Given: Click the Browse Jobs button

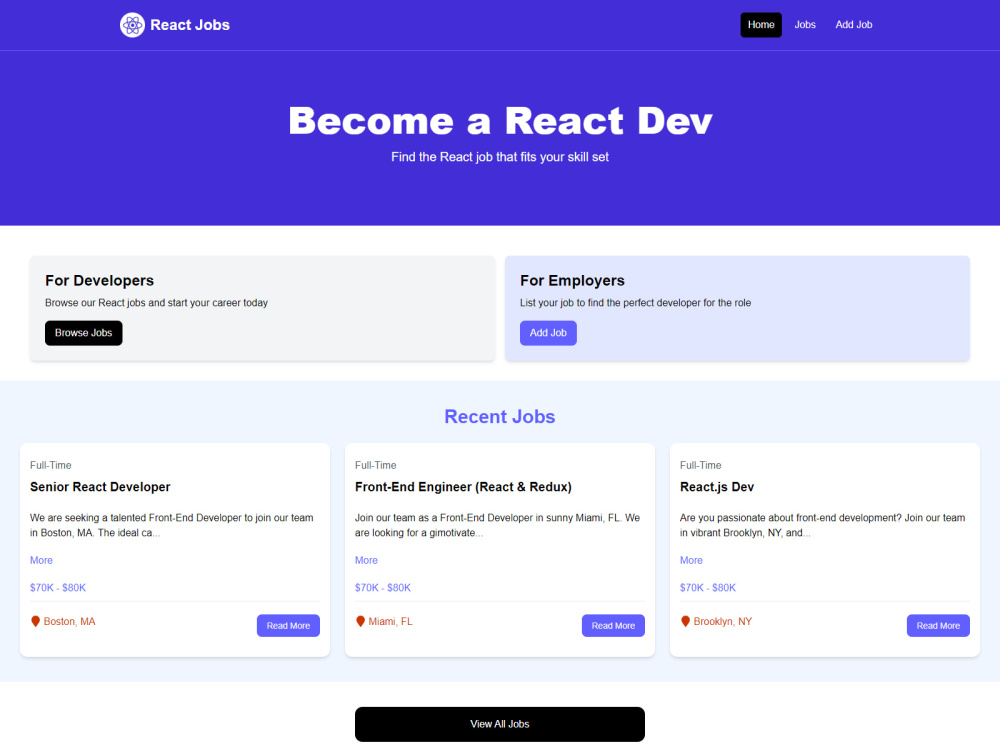Looking at the screenshot, I should pos(84,333).
